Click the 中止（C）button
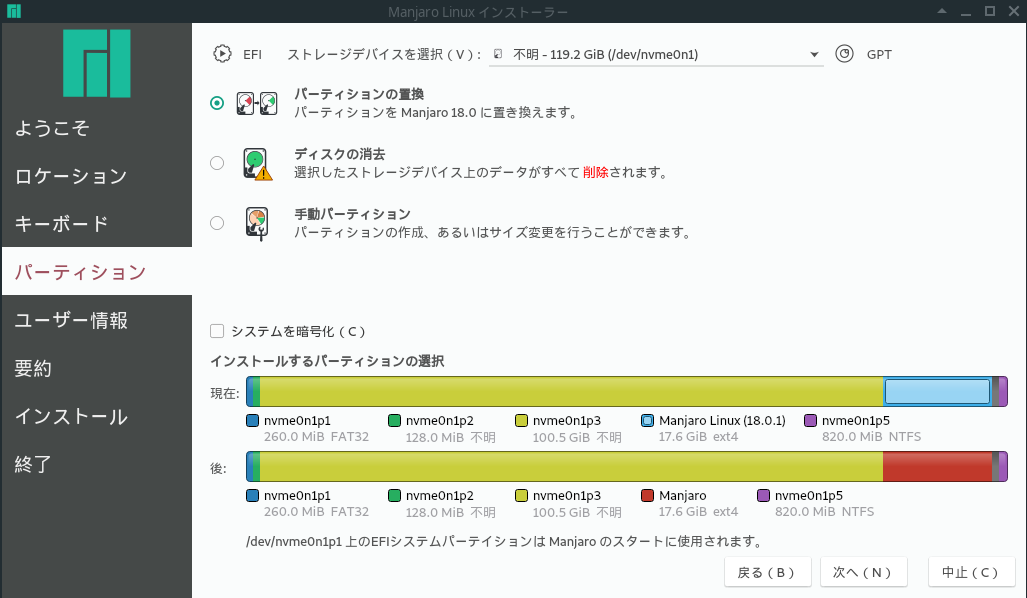Screen dimensions: 1027x598 pos(970,571)
